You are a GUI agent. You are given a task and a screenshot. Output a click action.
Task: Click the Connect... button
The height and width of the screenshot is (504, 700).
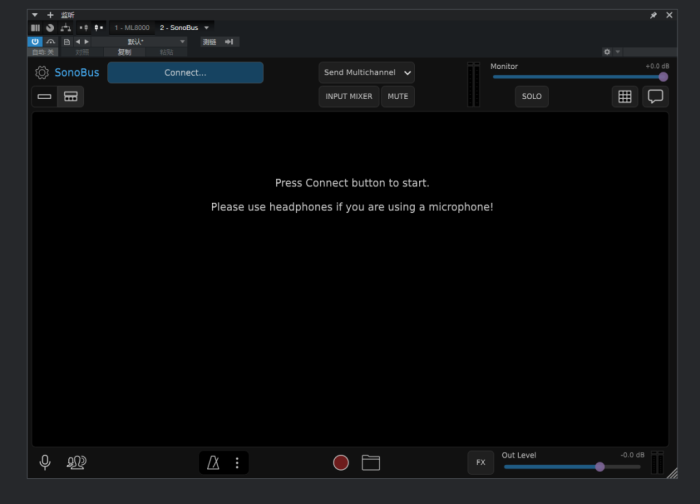coord(185,73)
